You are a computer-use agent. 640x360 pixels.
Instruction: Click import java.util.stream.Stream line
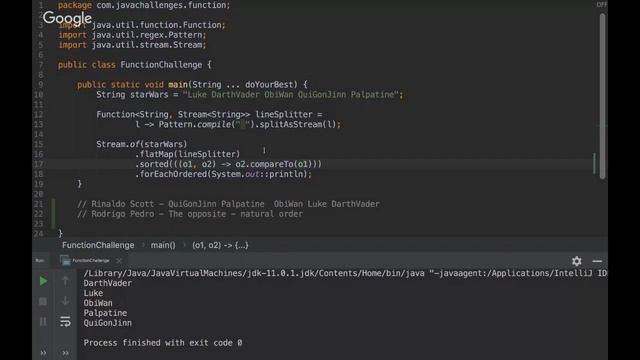click(132, 45)
